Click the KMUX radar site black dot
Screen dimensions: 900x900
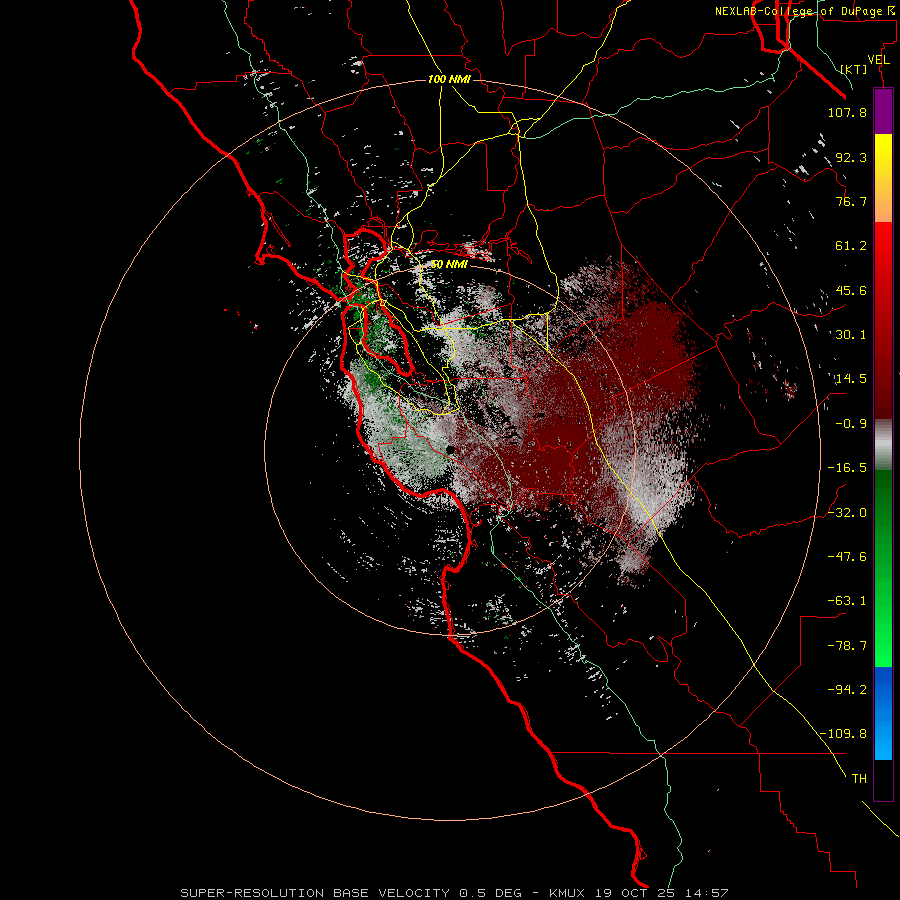click(x=451, y=450)
